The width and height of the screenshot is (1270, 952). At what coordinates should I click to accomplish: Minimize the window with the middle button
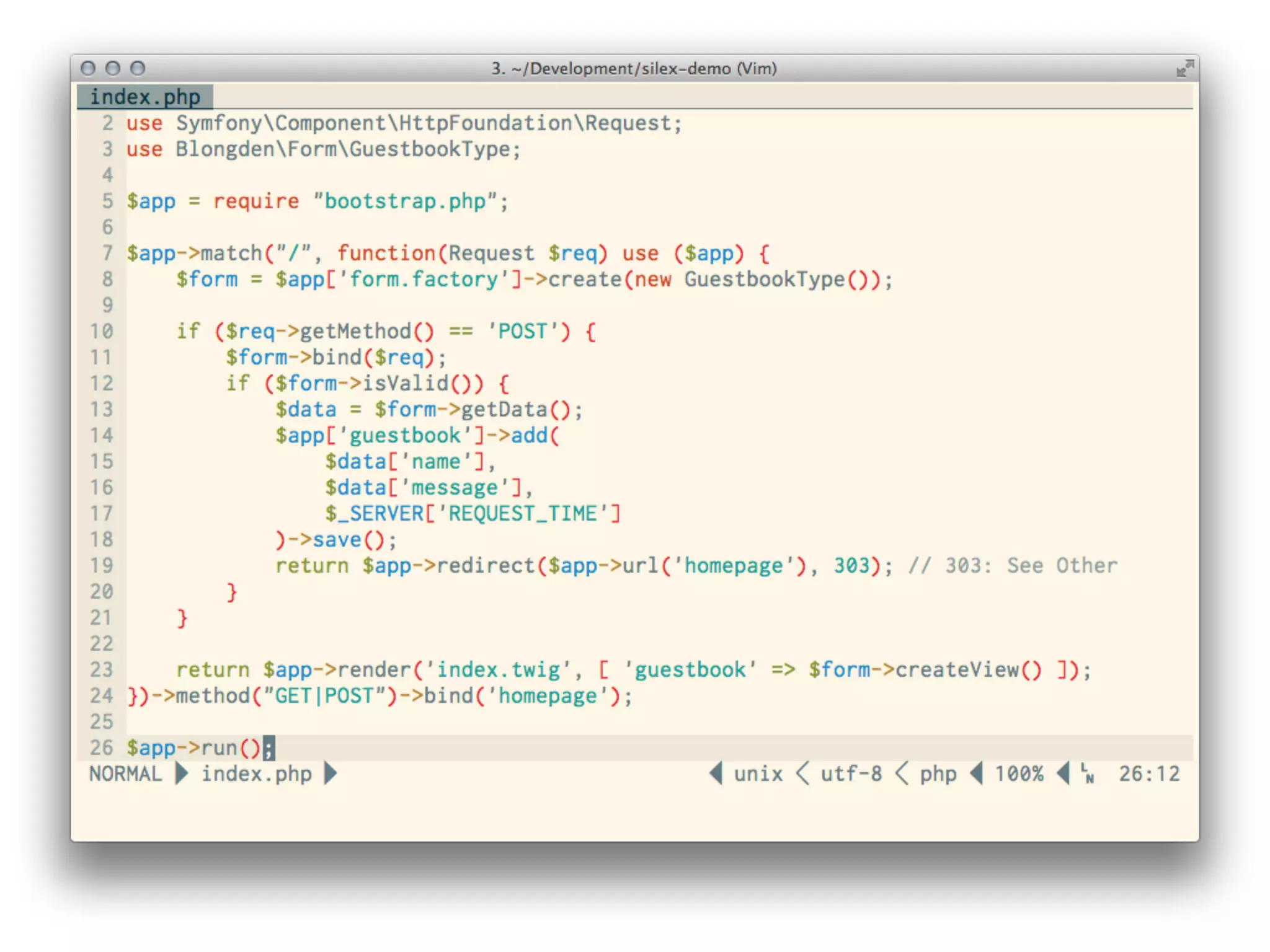click(x=113, y=68)
